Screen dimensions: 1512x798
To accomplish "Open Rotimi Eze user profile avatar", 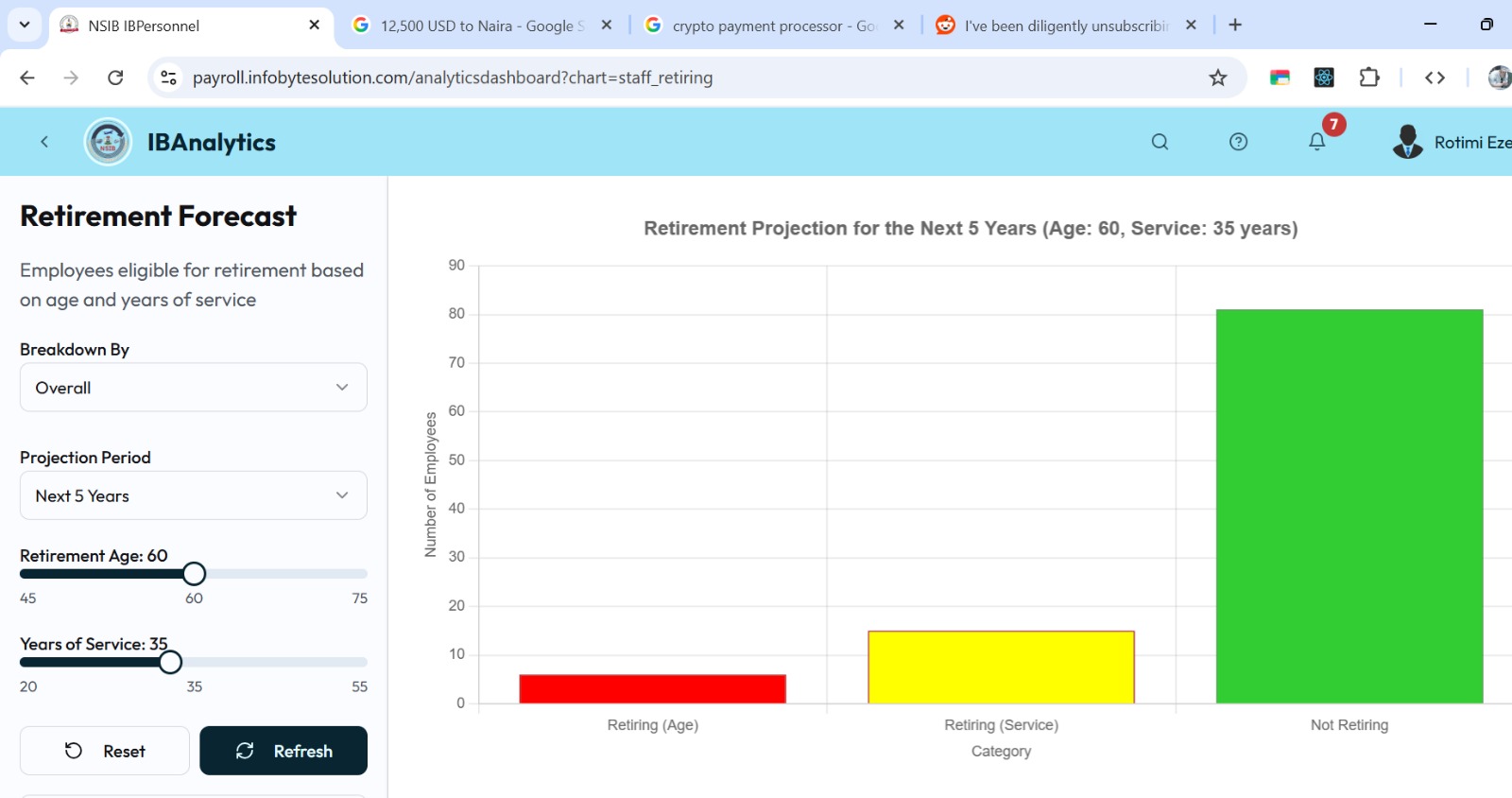I will point(1407,142).
